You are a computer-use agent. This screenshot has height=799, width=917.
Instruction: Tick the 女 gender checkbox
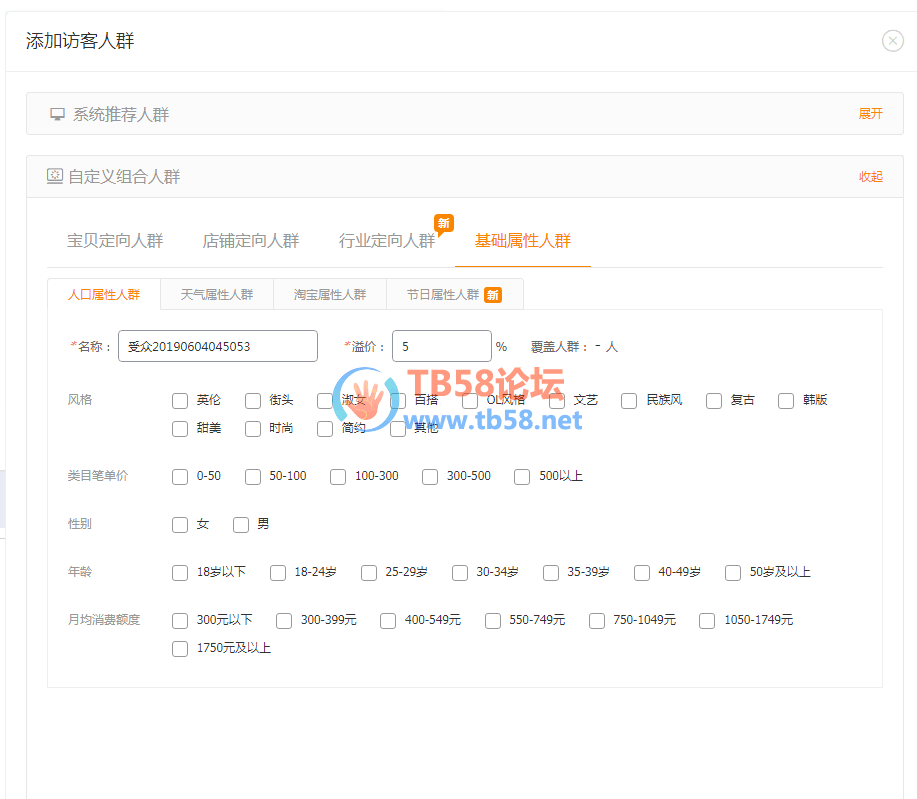tap(180, 525)
